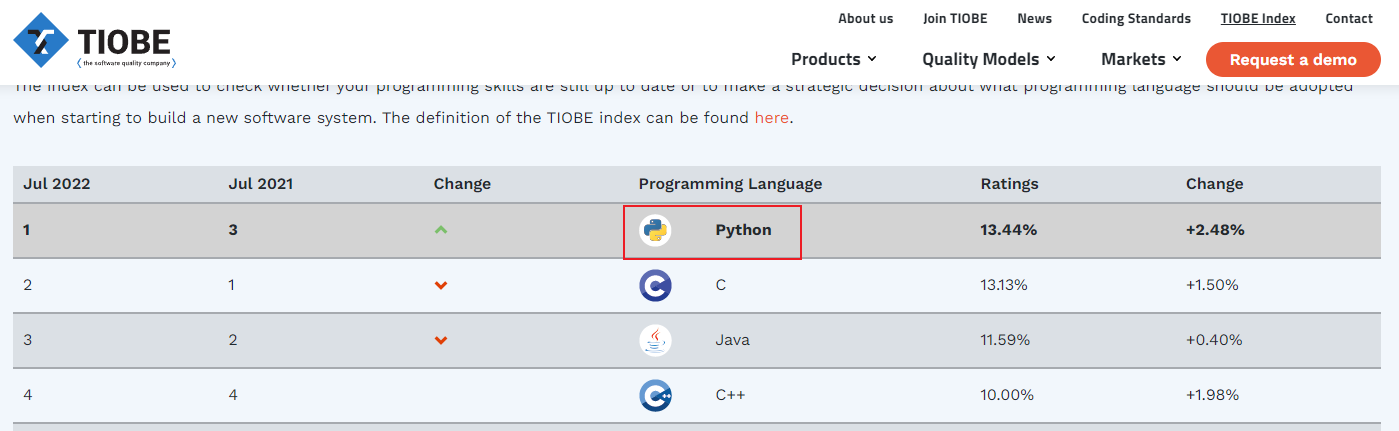This screenshot has width=1399, height=431.
Task: Open the Join TIOBE link
Action: [x=955, y=18]
